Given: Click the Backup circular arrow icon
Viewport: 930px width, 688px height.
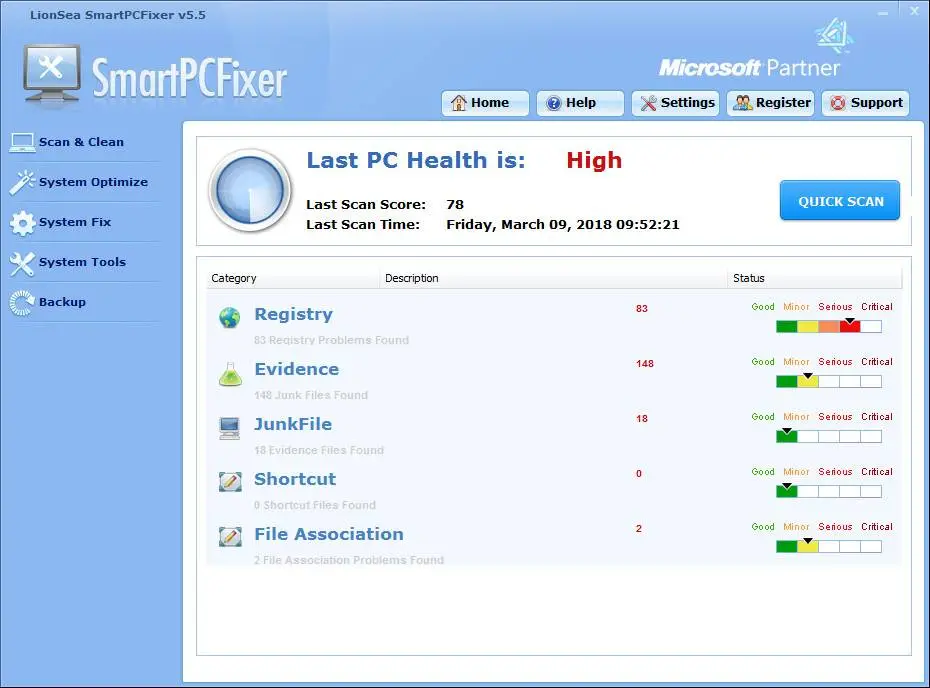Looking at the screenshot, I should click(x=23, y=303).
